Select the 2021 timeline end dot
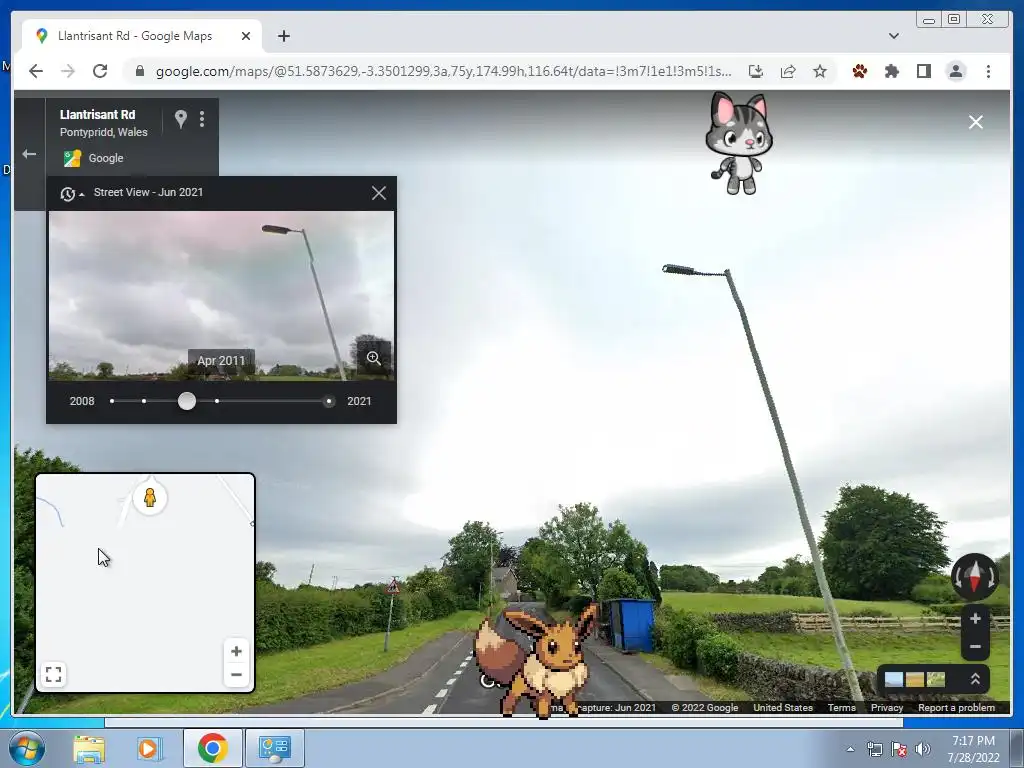The width and height of the screenshot is (1024, 768). click(328, 401)
